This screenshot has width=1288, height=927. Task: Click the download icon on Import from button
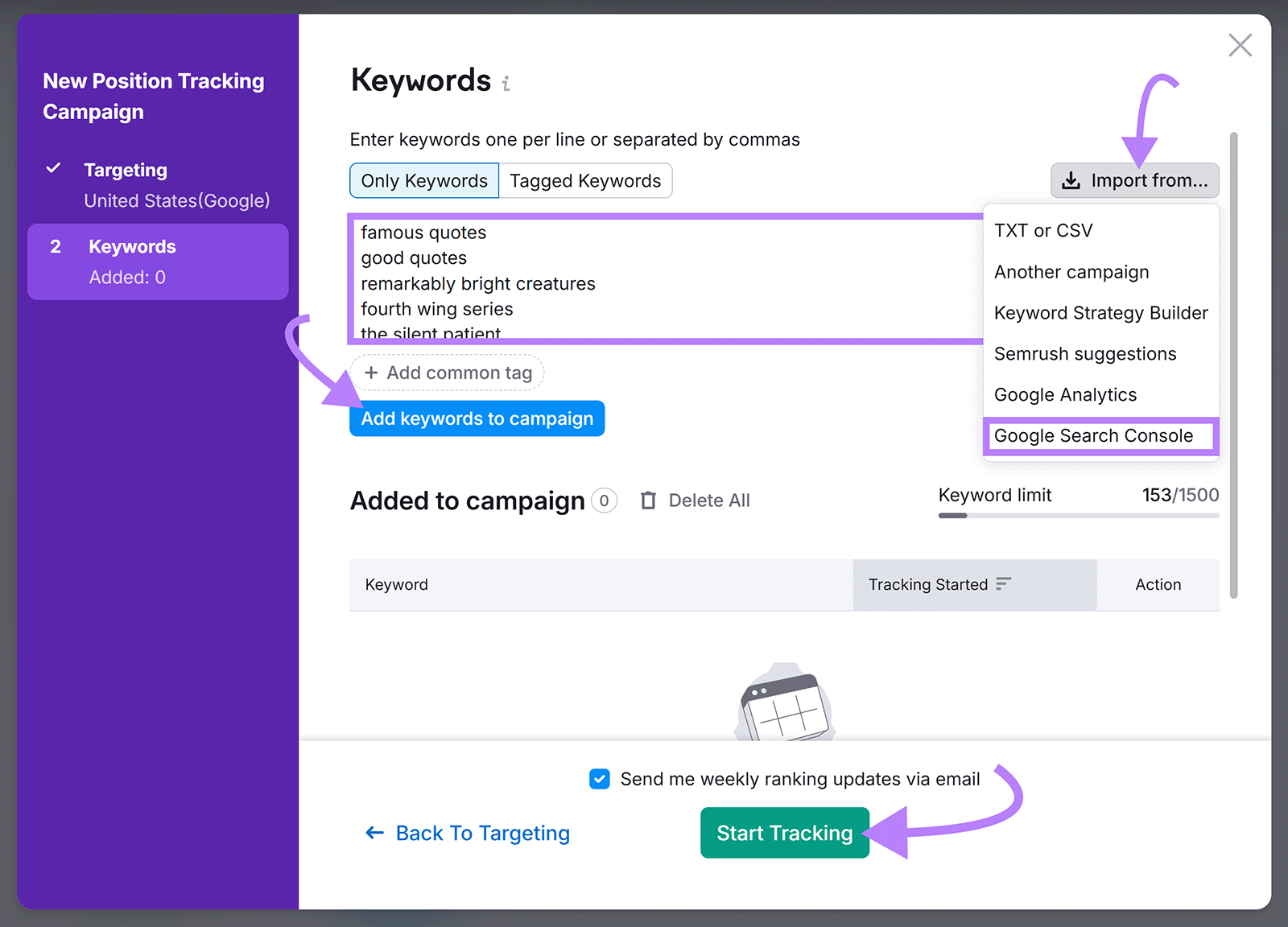point(1071,180)
